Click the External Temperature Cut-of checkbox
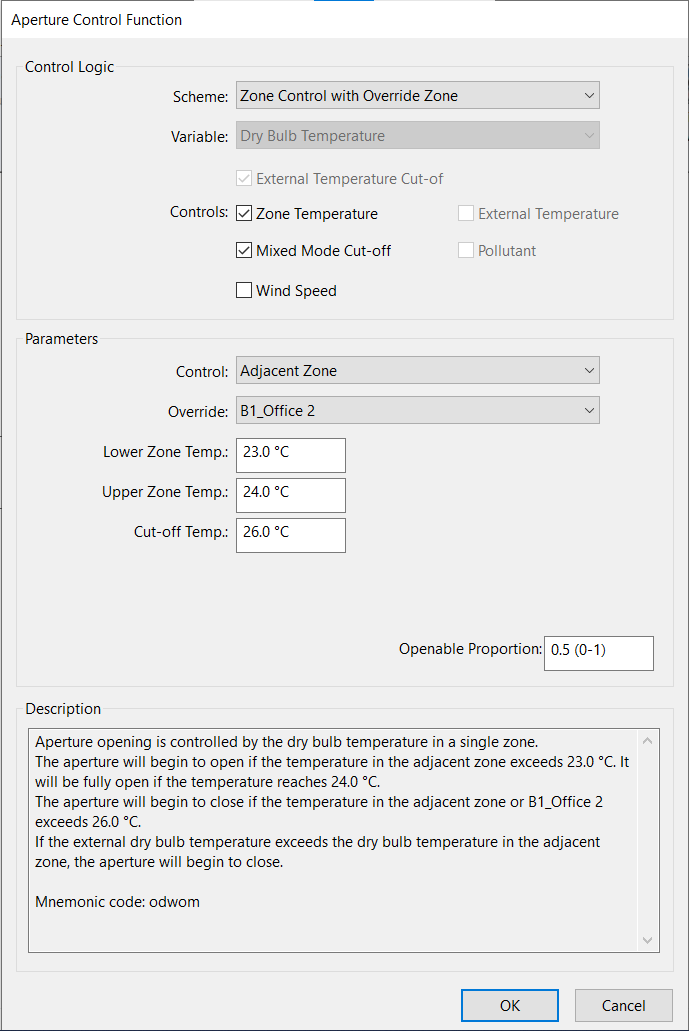Image resolution: width=689 pixels, height=1031 pixels. coord(244,178)
